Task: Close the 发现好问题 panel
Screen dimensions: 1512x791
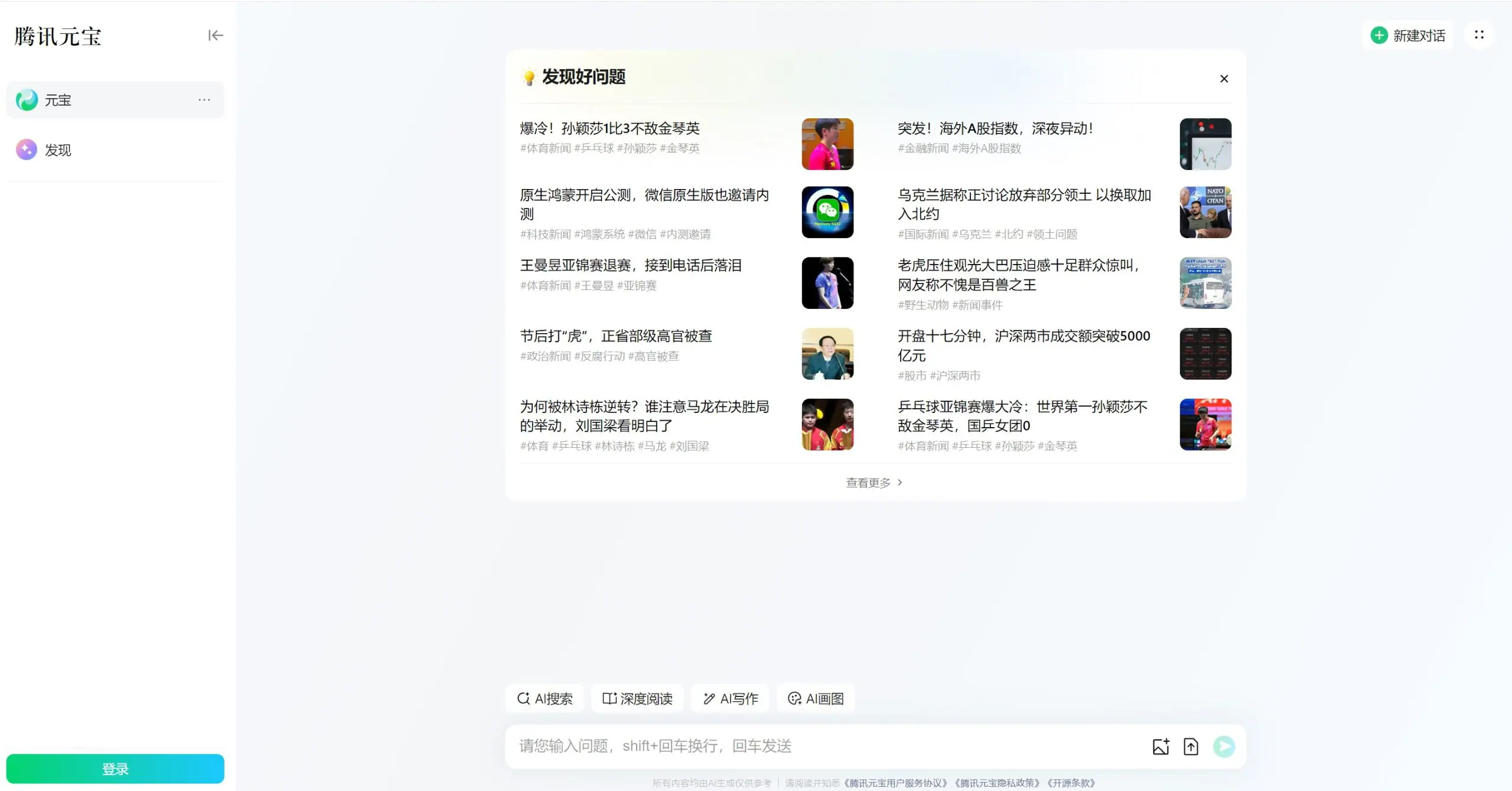Action: click(1224, 79)
